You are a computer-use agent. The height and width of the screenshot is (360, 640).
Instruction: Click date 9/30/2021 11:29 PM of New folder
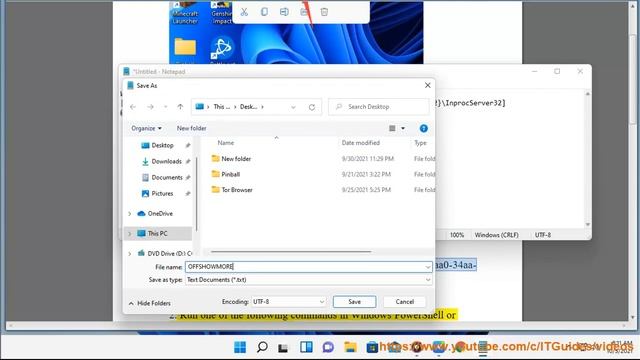point(368,159)
